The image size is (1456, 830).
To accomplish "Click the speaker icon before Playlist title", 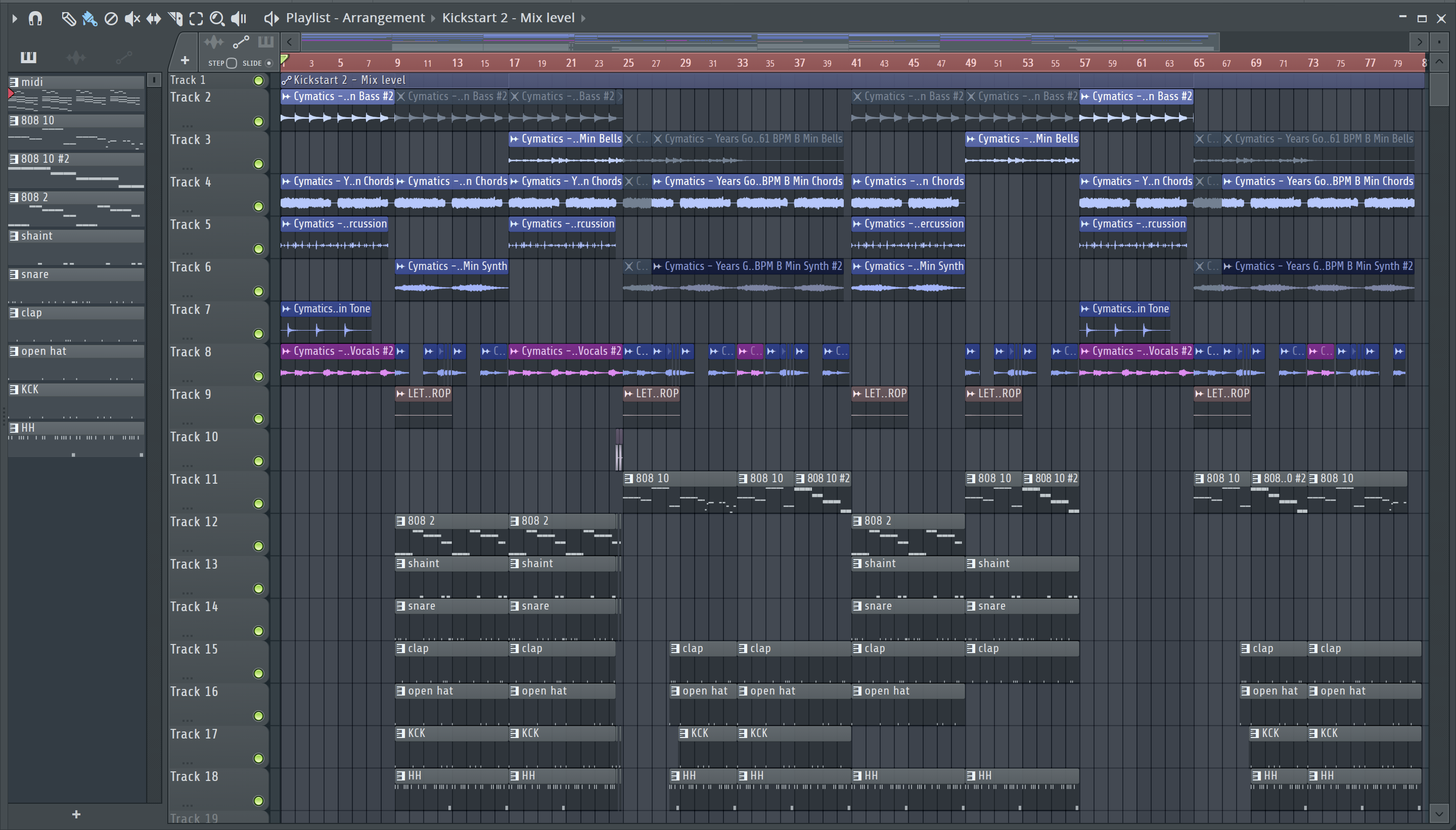I will coord(271,18).
